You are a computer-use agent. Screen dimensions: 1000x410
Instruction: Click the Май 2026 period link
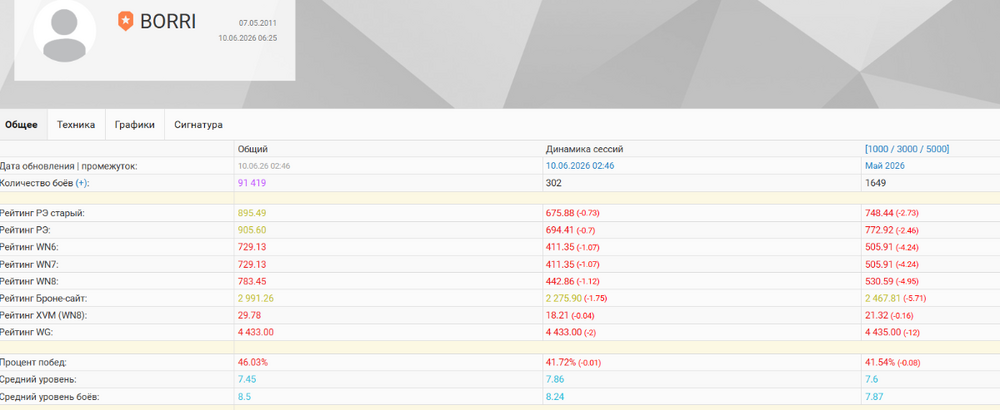(x=885, y=166)
